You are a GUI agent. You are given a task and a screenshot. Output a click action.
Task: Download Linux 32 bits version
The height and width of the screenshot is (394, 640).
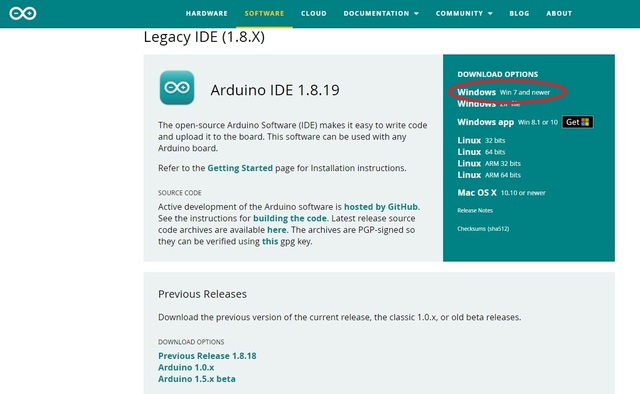click(481, 140)
